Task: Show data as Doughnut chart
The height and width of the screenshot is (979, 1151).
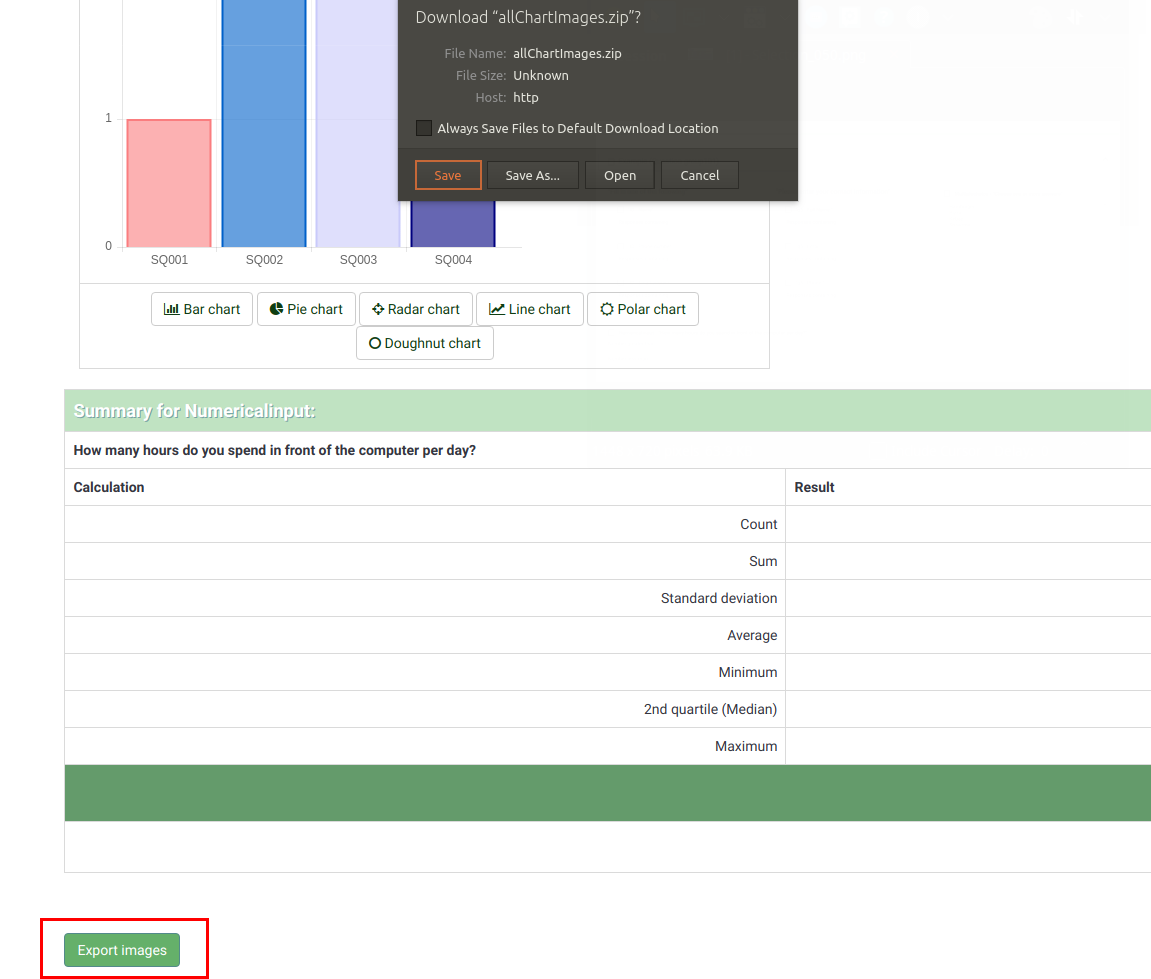Action: pyautogui.click(x=425, y=343)
